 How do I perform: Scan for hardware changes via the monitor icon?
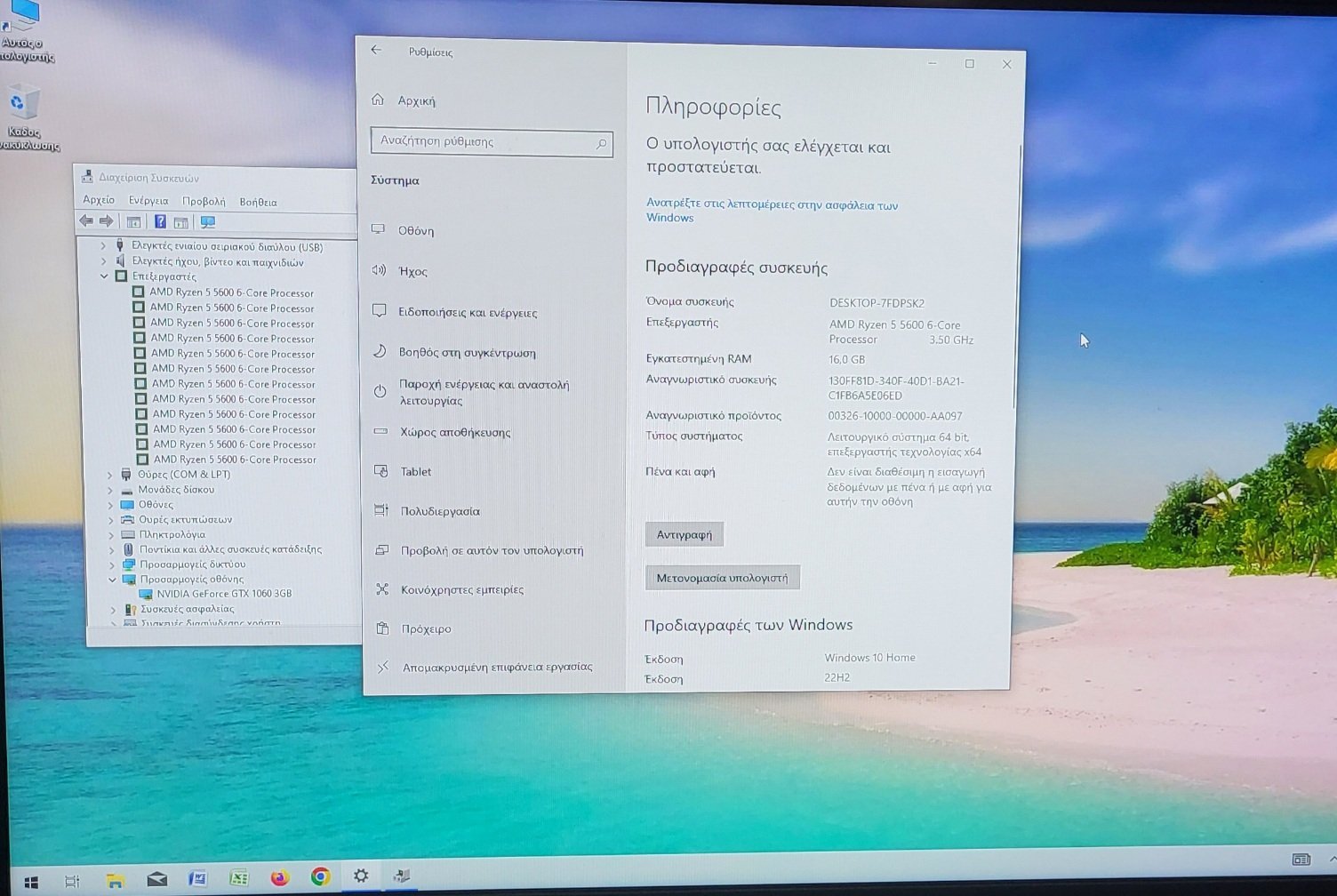point(208,222)
